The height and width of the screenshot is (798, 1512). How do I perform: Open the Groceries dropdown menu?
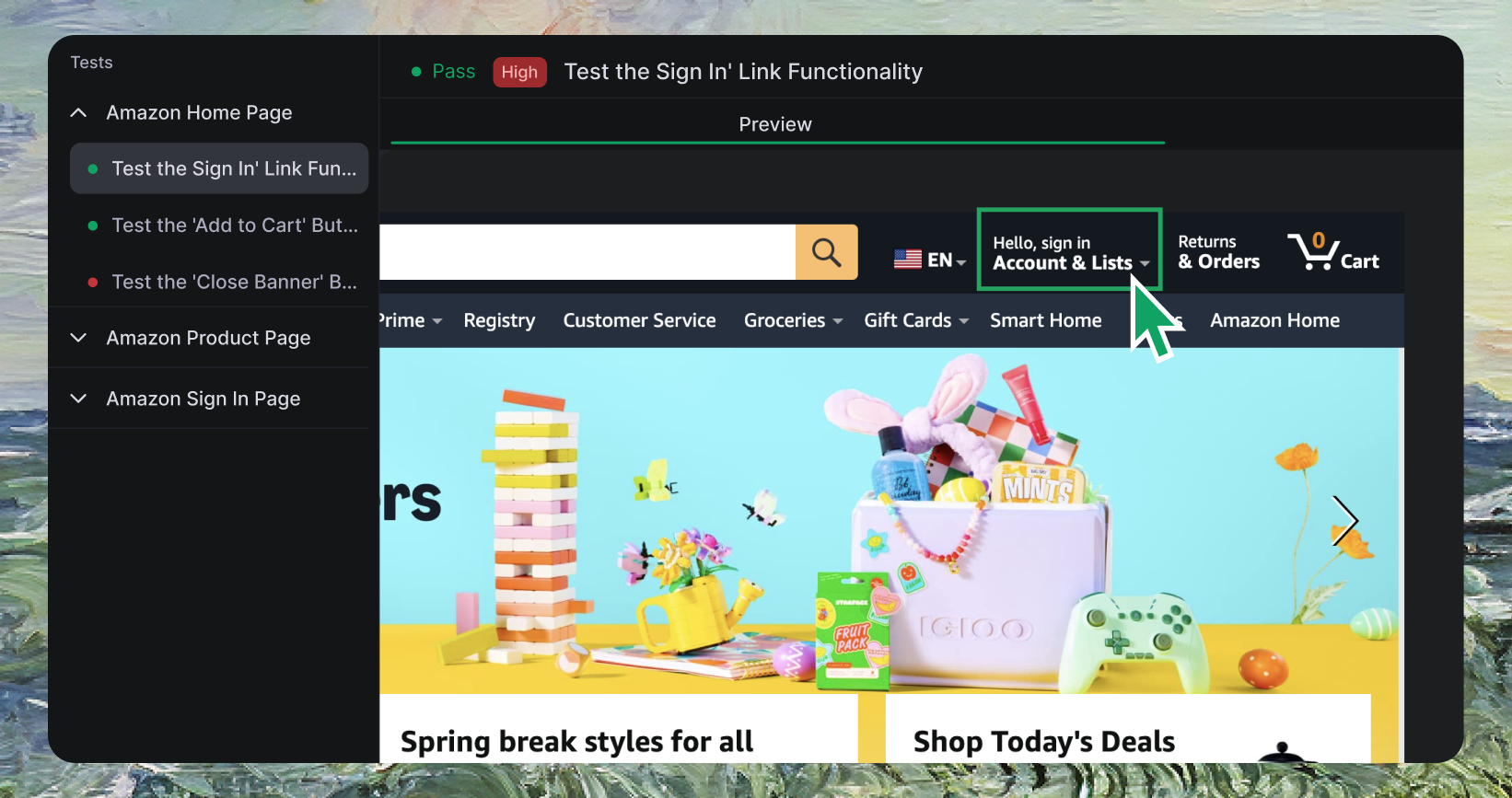pos(793,320)
